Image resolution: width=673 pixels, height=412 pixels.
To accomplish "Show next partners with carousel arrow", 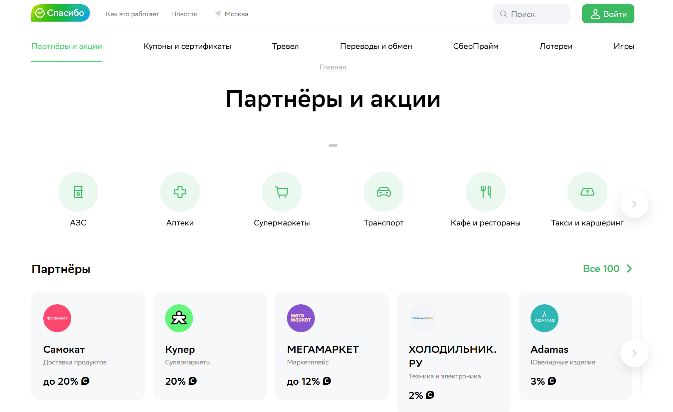I will tap(634, 353).
